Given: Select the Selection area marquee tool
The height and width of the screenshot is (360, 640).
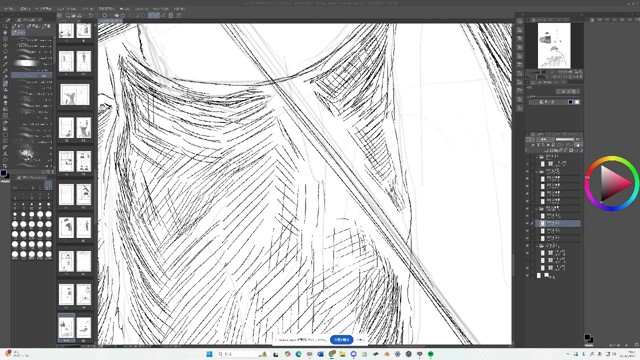Looking at the screenshot, I should (x=5, y=51).
